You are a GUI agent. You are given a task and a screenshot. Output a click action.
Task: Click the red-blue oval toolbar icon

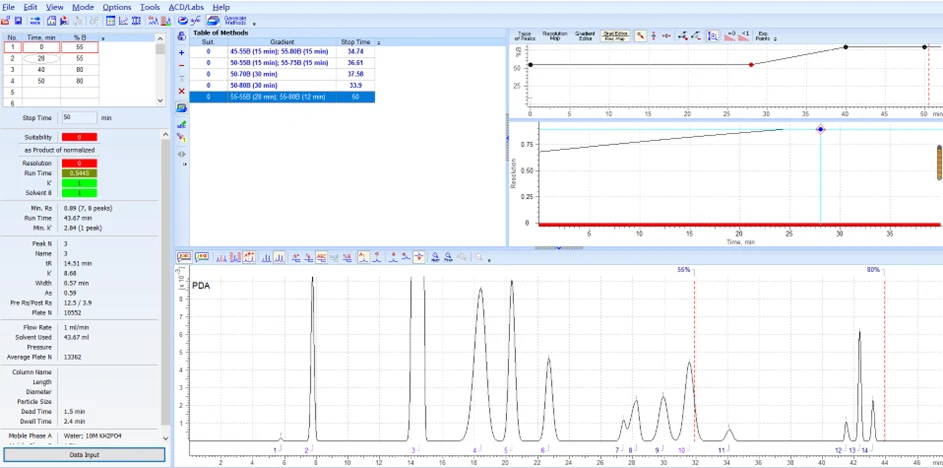click(x=183, y=21)
